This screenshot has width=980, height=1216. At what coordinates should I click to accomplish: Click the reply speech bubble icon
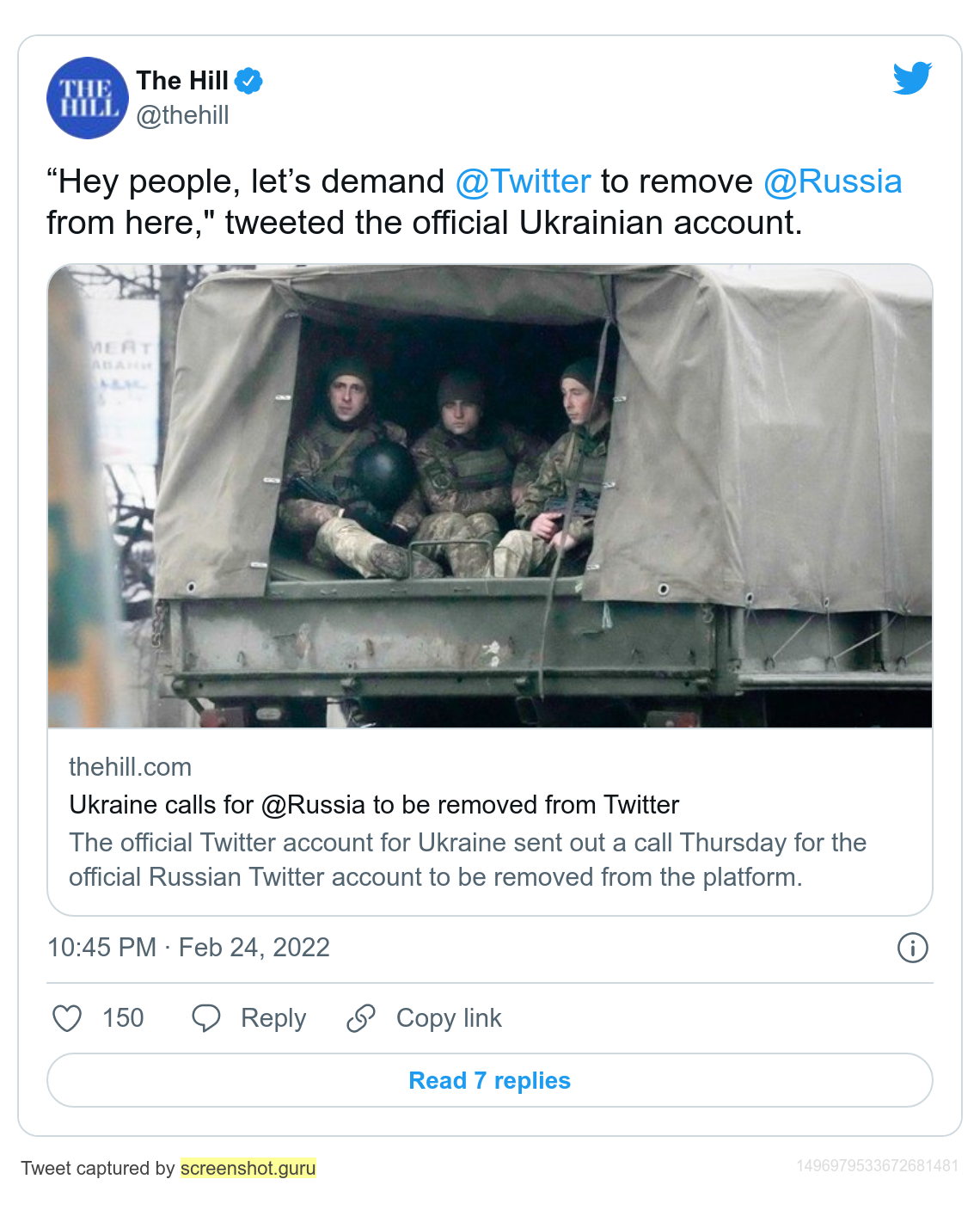[x=206, y=1018]
